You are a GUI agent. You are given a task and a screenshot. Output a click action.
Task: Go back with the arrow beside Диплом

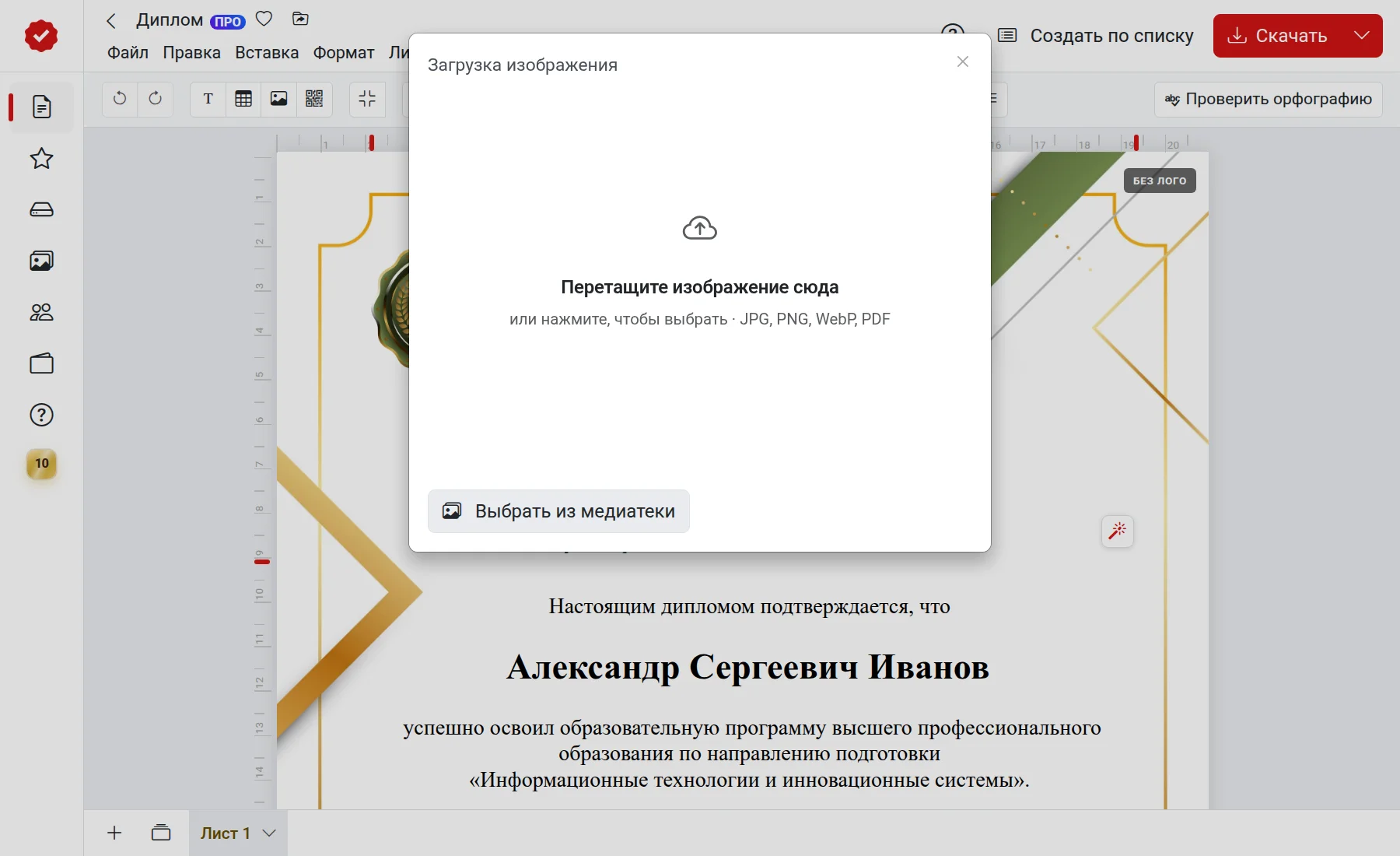pos(111,21)
